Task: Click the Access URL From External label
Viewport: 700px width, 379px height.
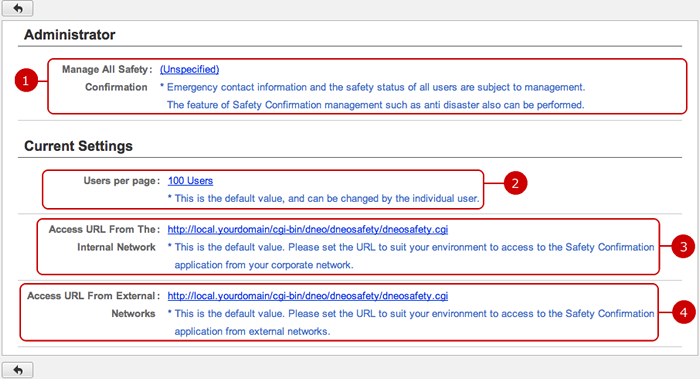Action: click(x=93, y=296)
